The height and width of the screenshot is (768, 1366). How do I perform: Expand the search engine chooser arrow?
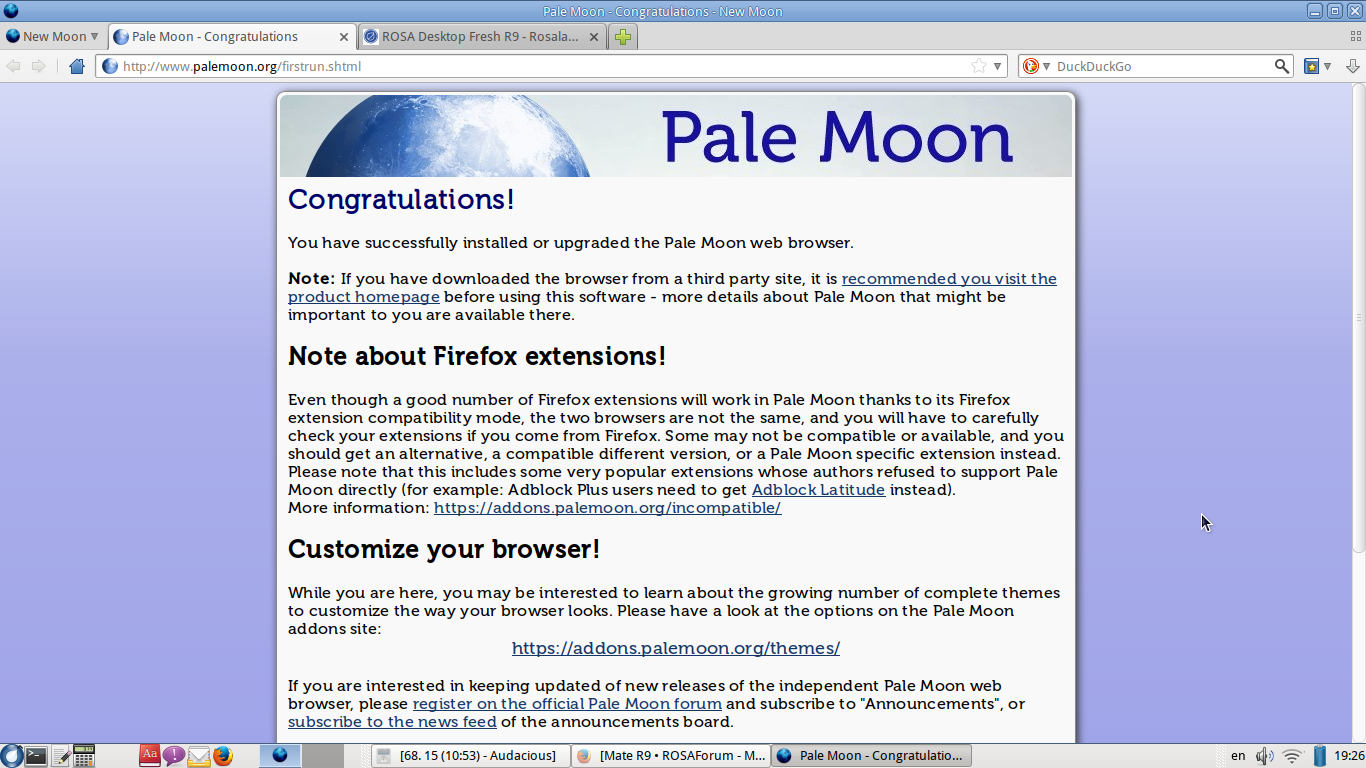1047,66
